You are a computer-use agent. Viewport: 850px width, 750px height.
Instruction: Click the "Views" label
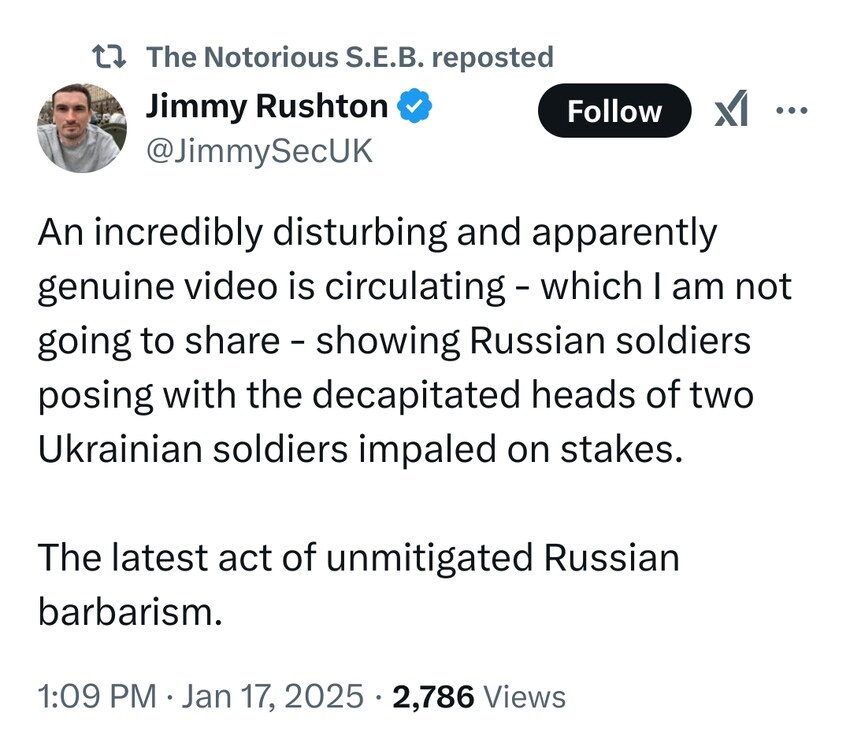pos(524,696)
